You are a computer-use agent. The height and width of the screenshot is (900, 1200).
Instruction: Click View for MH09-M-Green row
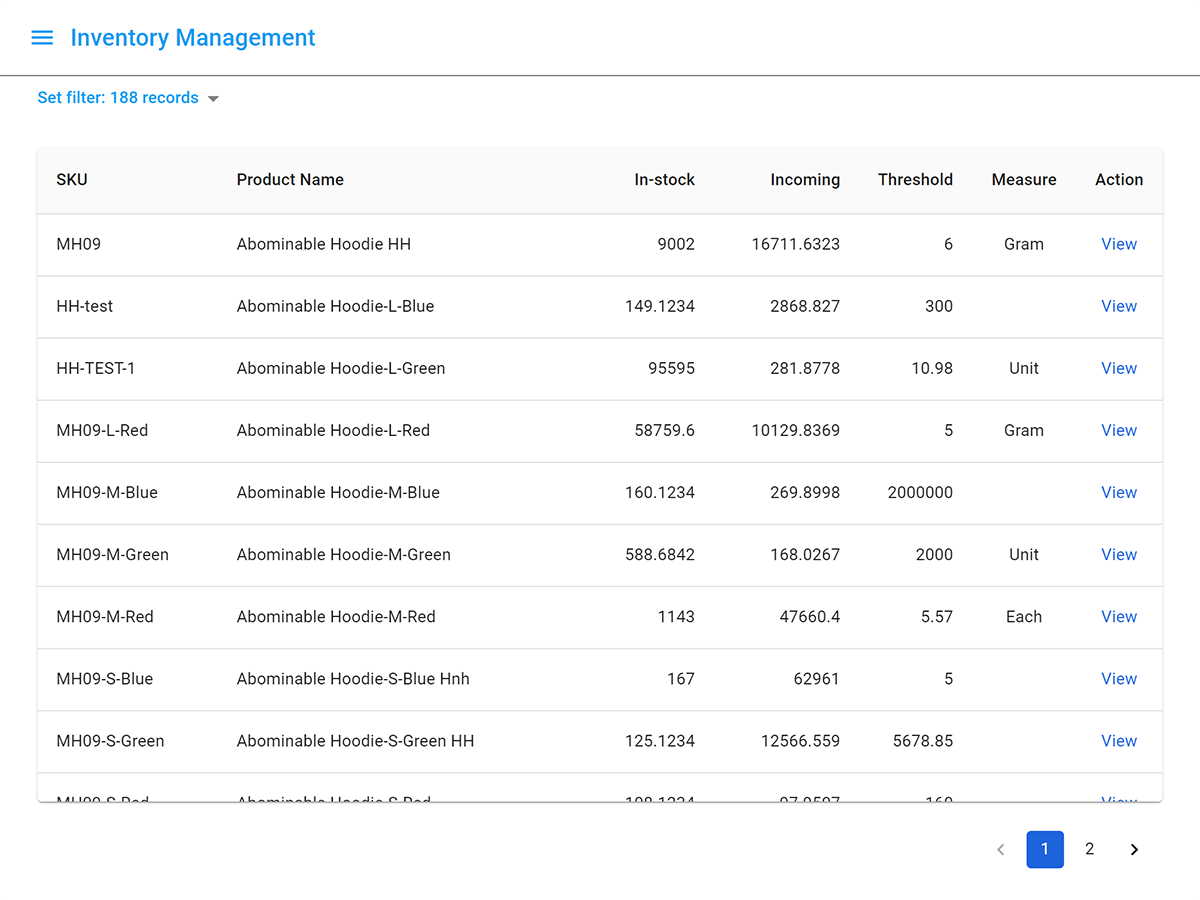1118,554
